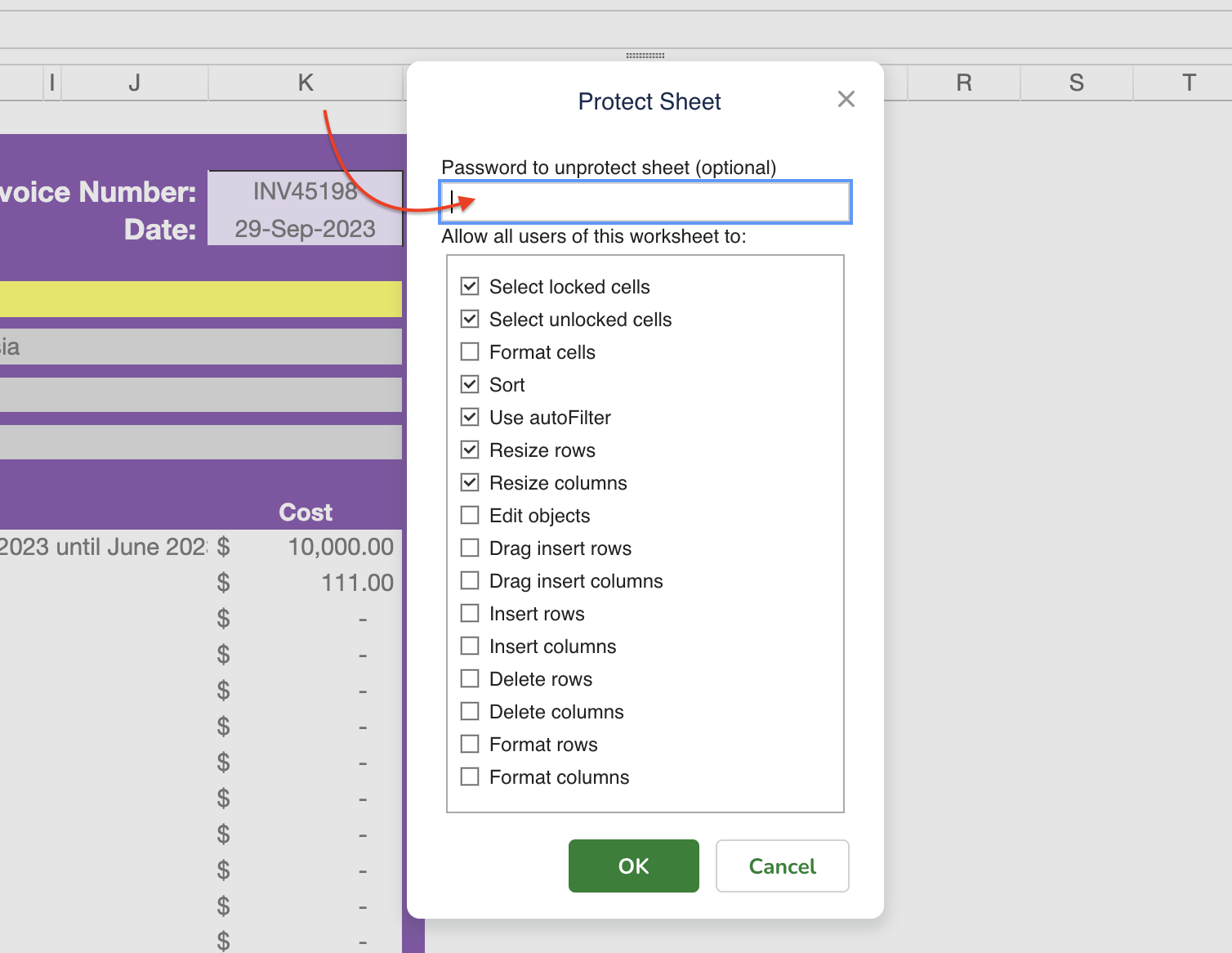Uncheck Select locked cells option
This screenshot has width=1232, height=953.
(x=470, y=287)
